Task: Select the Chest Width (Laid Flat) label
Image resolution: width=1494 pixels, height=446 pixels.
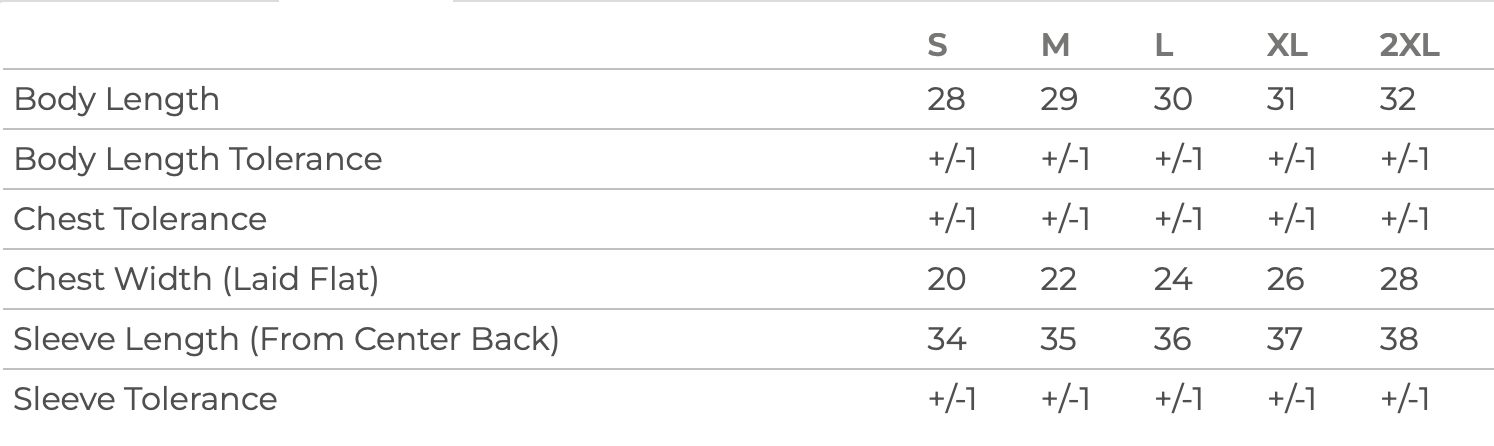Action: click(196, 279)
